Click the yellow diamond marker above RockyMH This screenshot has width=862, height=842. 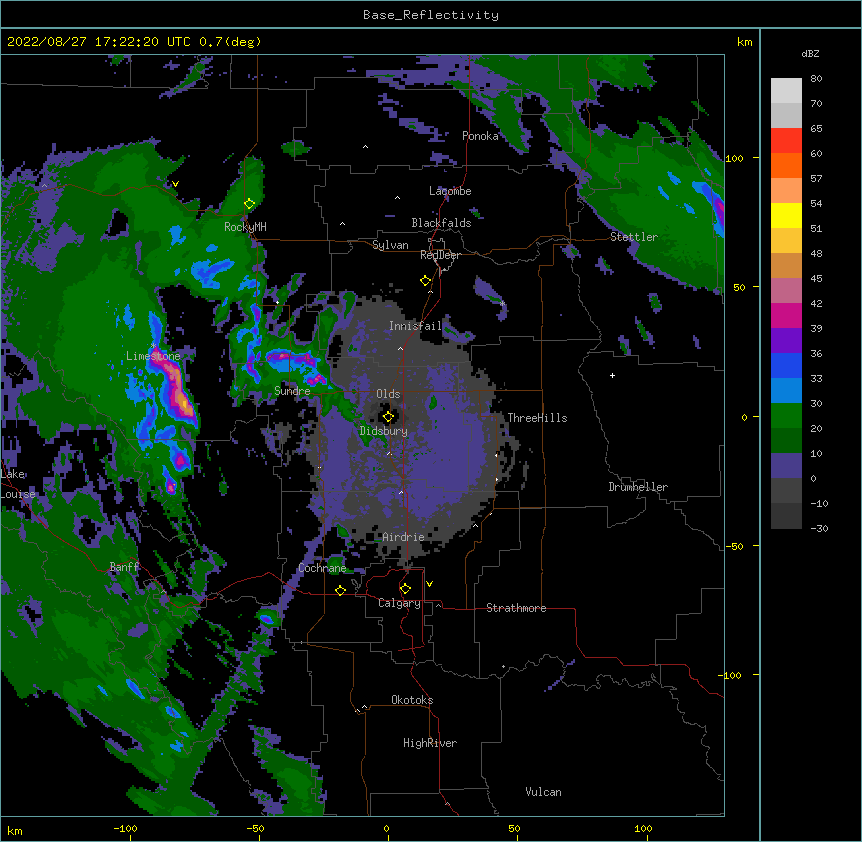[249, 204]
